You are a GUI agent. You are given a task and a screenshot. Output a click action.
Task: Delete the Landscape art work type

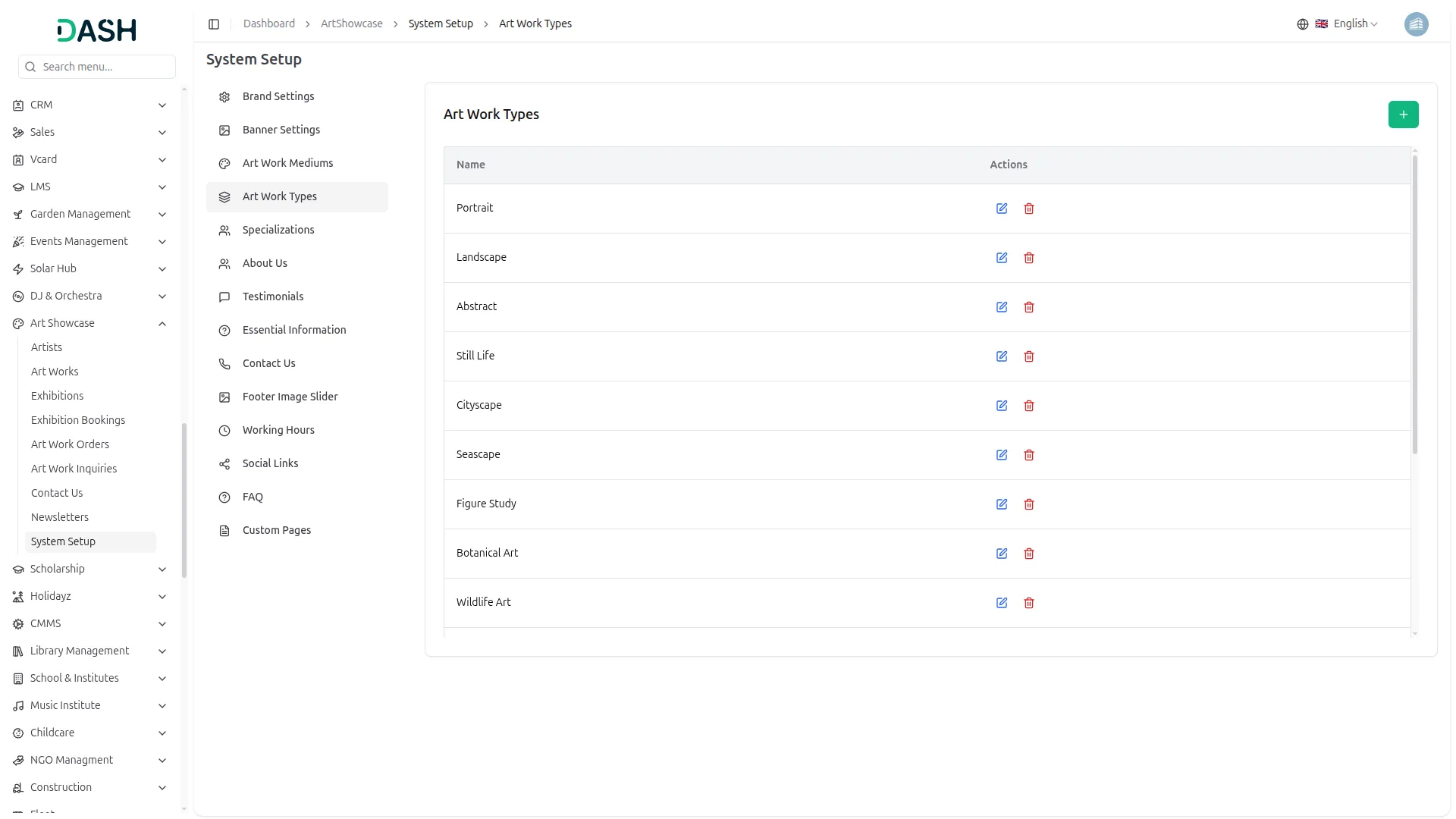coord(1028,258)
